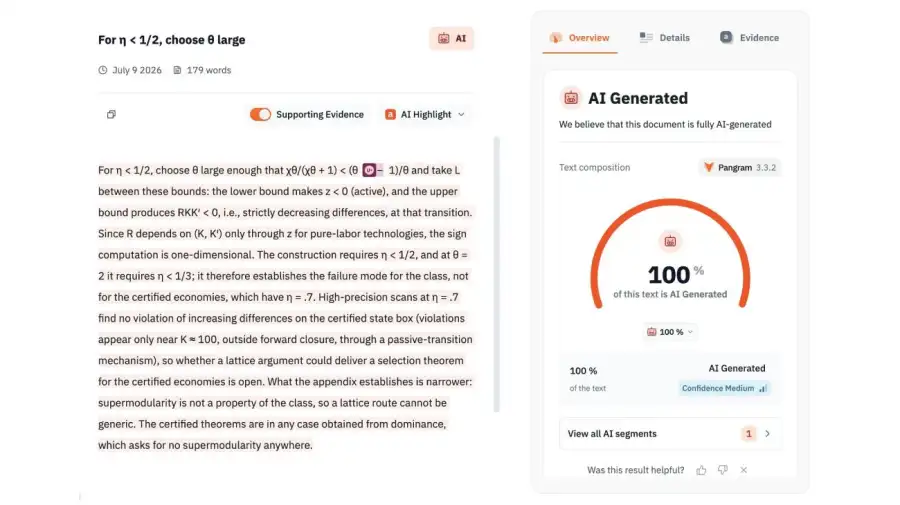This screenshot has width=900, height=505.
Task: Click the thumbs up feedback icon
Action: (x=701, y=470)
